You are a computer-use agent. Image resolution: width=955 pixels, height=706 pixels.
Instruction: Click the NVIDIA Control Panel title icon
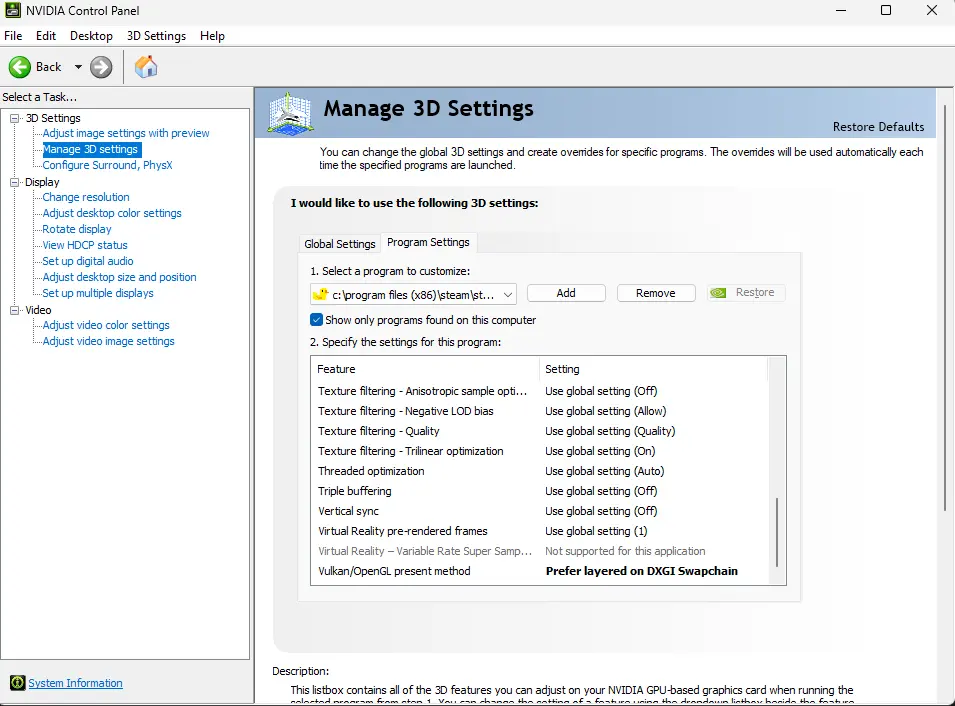(x=12, y=10)
